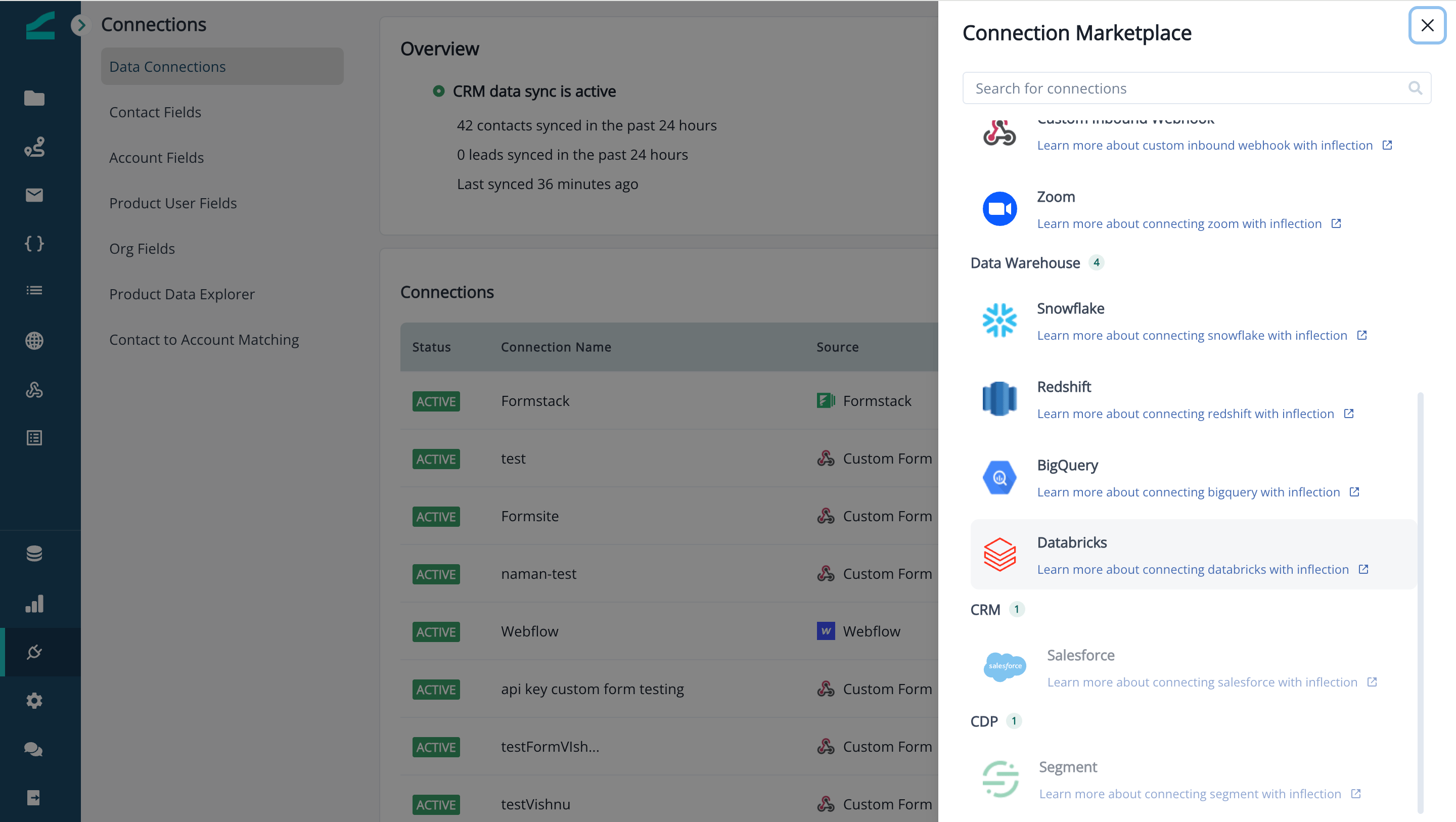Click the Databricks logo icon
The height and width of the screenshot is (822, 1456).
(x=999, y=555)
